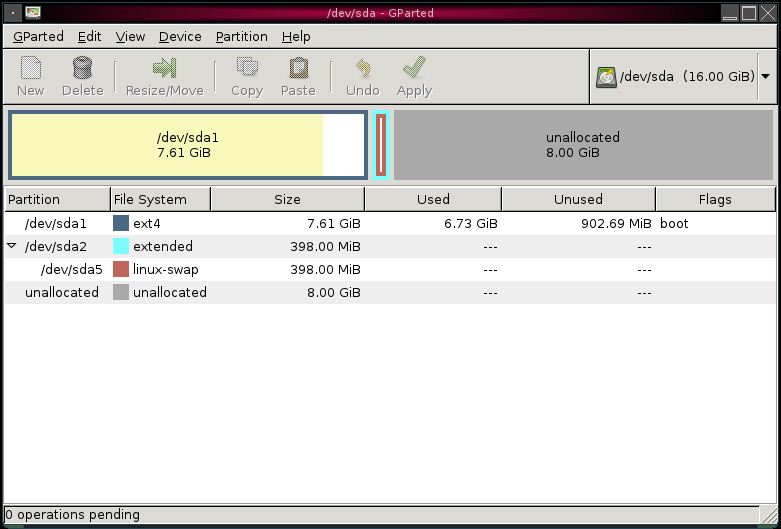Open the Edit menu
This screenshot has width=781, height=529.
(89, 36)
